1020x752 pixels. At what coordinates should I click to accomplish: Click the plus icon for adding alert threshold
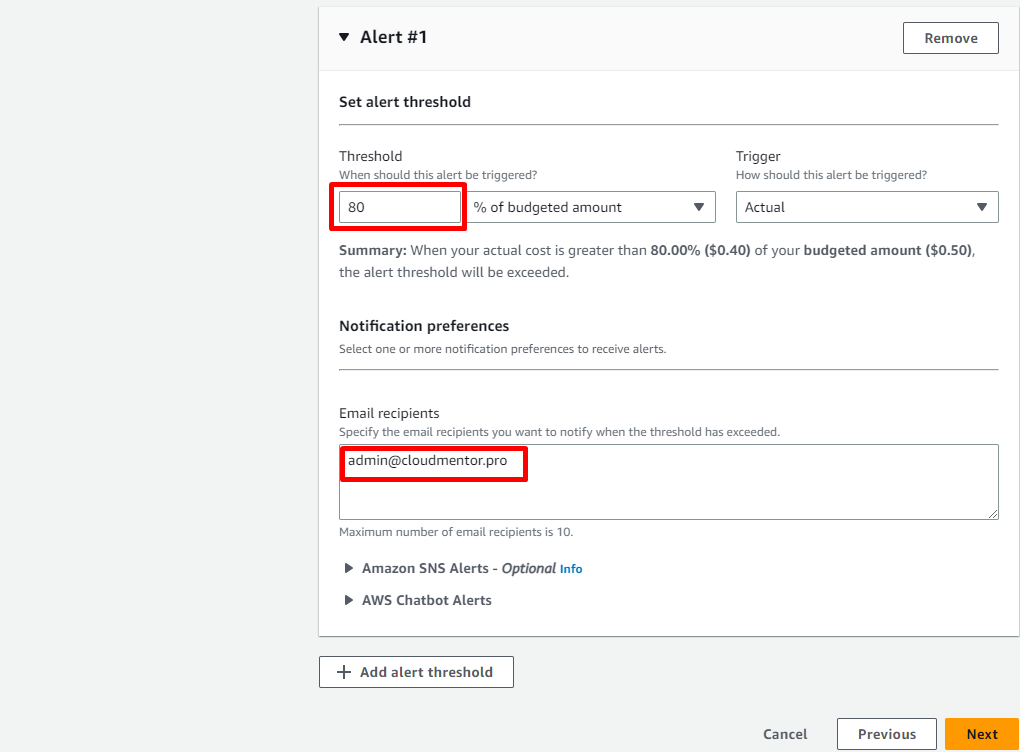tap(343, 672)
